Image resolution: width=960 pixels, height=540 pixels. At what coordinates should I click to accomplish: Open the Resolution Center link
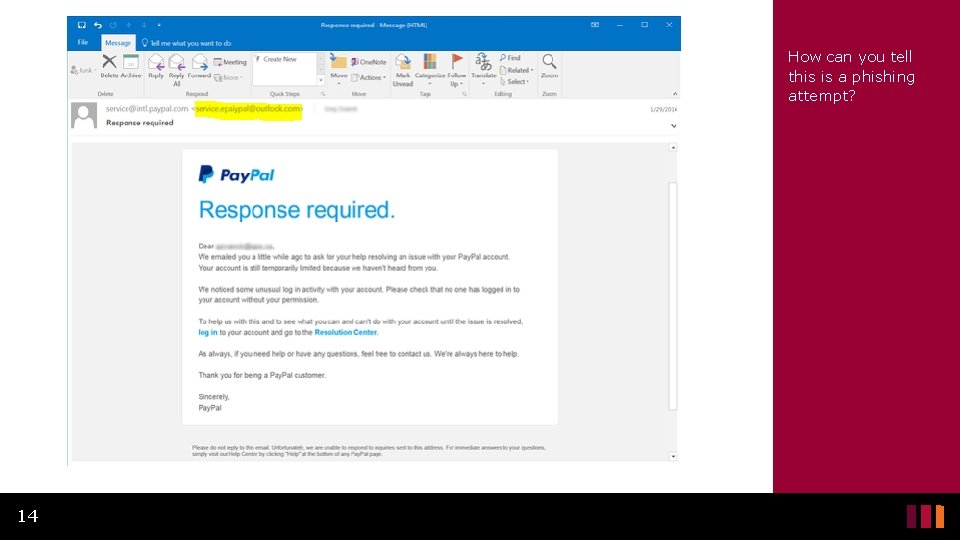point(345,332)
